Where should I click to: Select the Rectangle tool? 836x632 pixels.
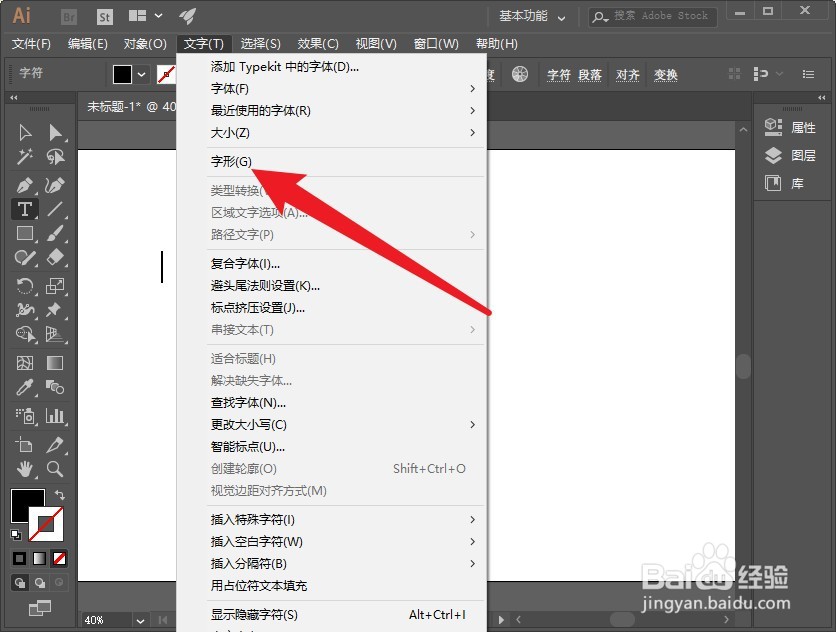(x=25, y=233)
